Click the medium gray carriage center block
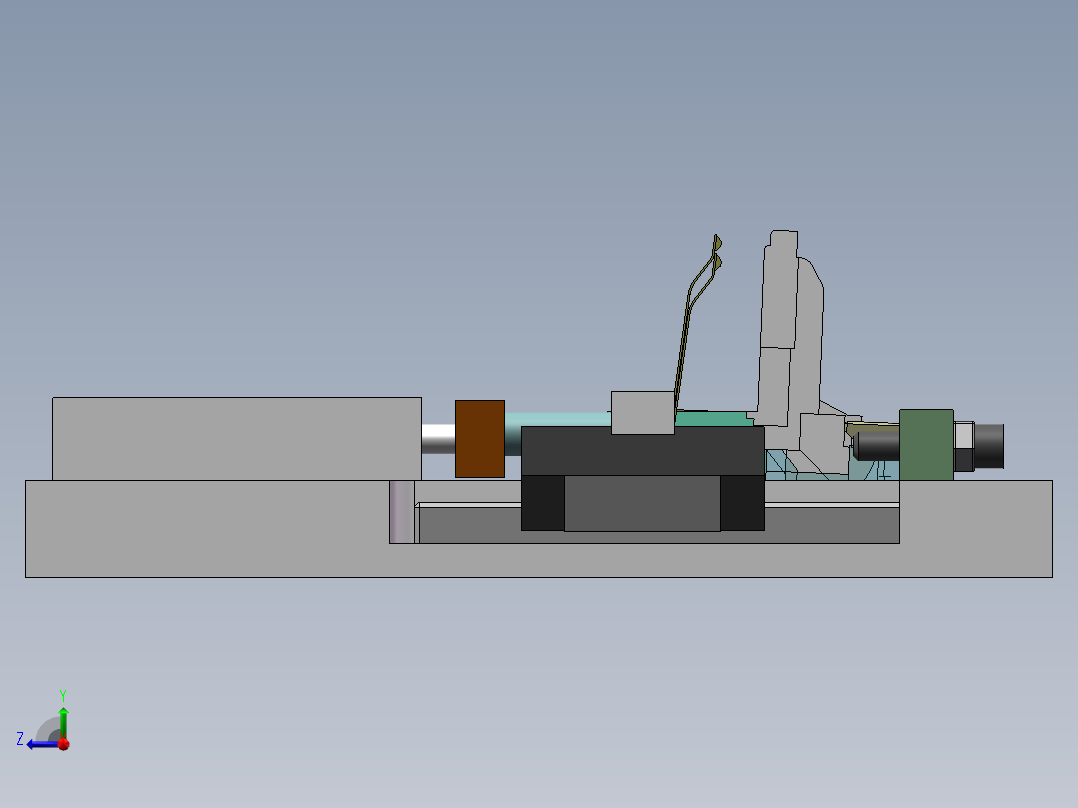The image size is (1078, 808). click(x=642, y=503)
